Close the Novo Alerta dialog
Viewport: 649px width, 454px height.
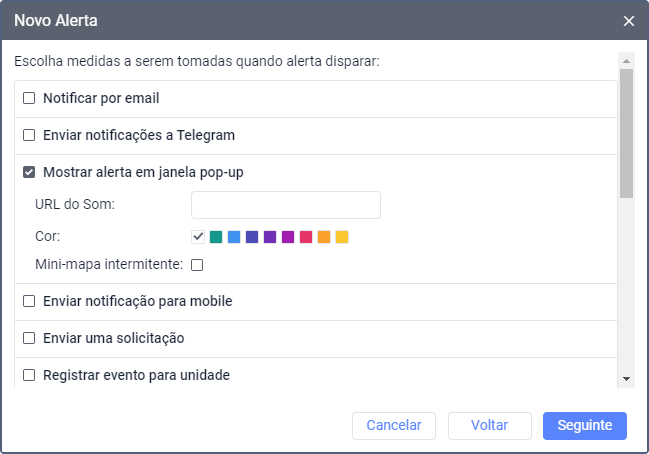(628, 20)
